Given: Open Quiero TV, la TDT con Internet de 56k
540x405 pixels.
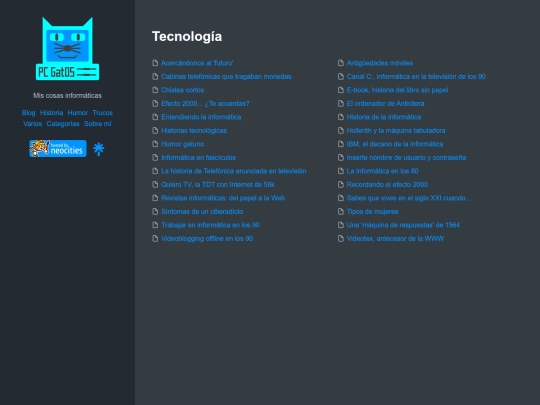Looking at the screenshot, I should (x=218, y=185).
